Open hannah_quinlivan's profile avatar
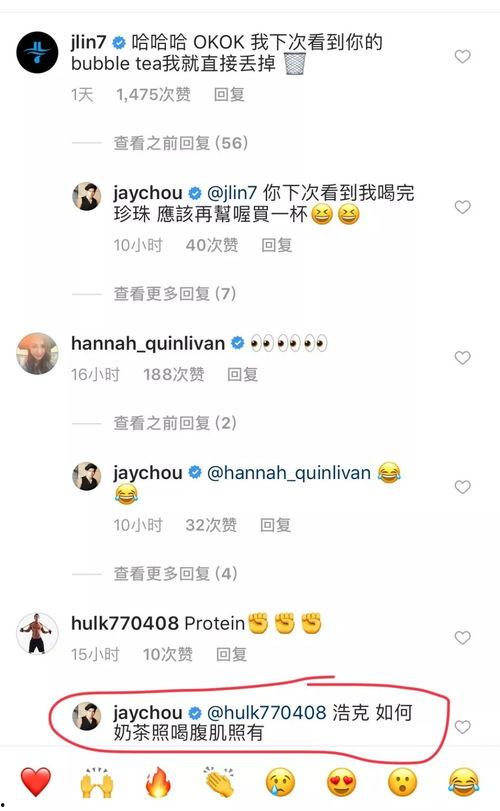This screenshot has width=500, height=811. [x=37, y=353]
